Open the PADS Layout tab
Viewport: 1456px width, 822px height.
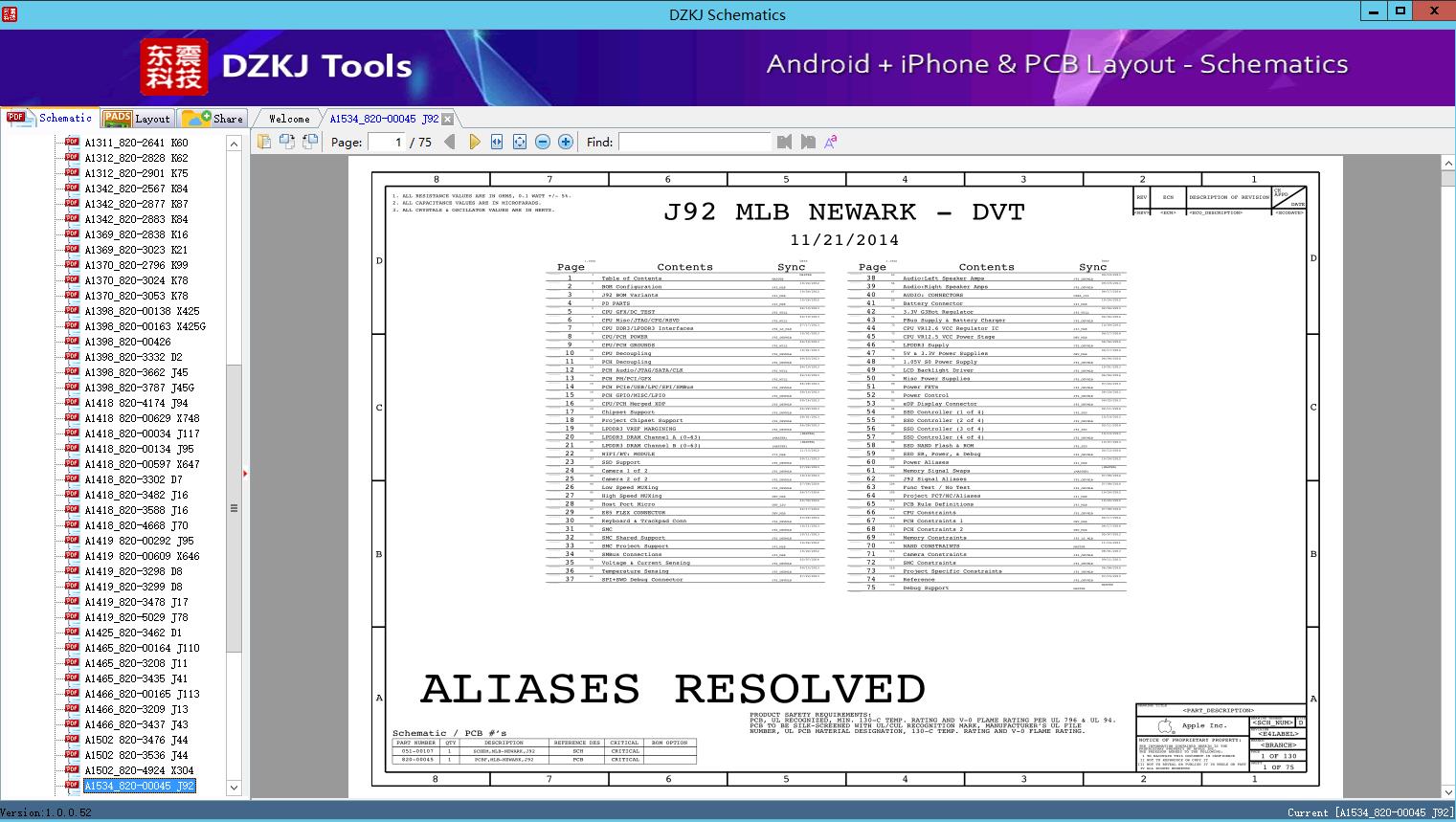point(137,118)
